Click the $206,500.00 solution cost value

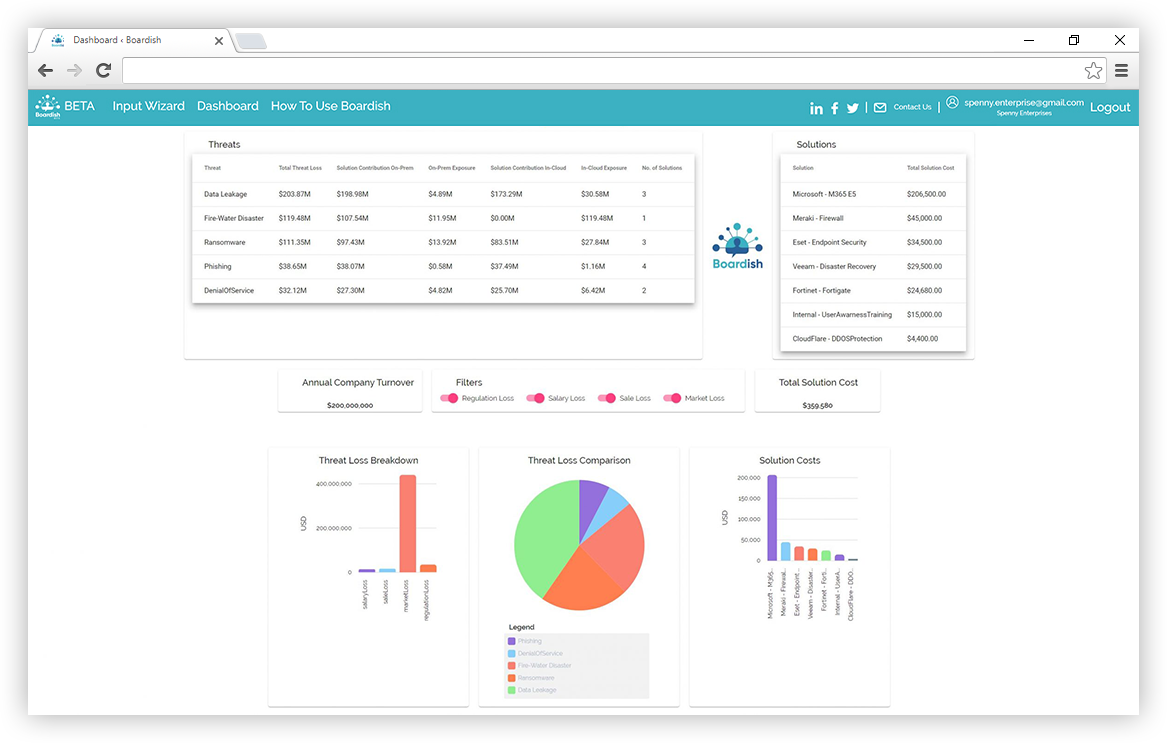tap(927, 194)
